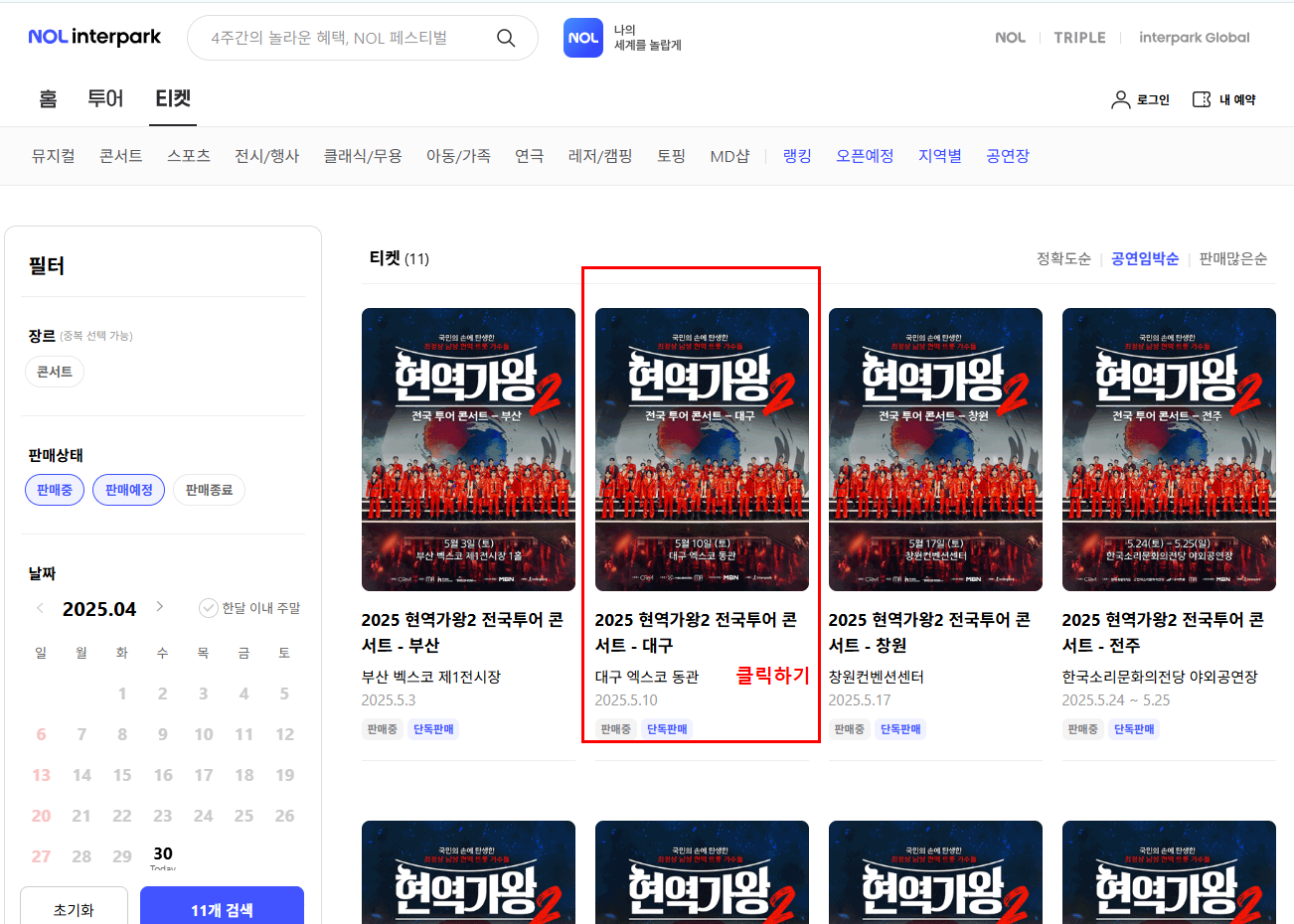This screenshot has width=1294, height=924.
Task: Toggle the 판매중 sale status filter
Action: point(55,490)
